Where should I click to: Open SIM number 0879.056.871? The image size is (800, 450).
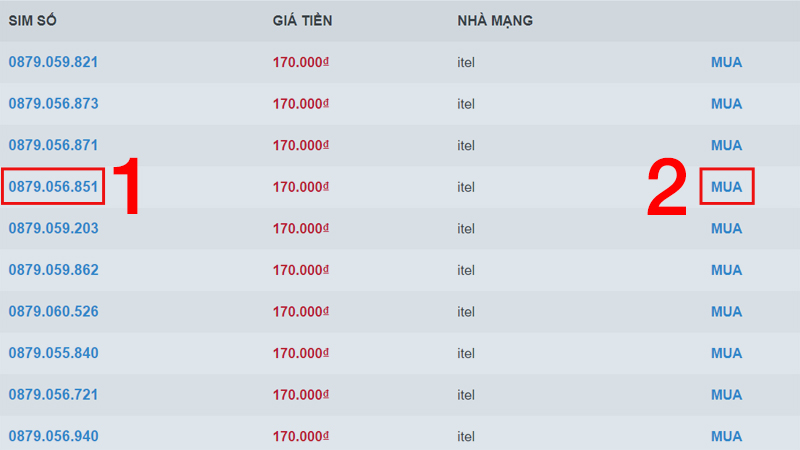pos(53,145)
